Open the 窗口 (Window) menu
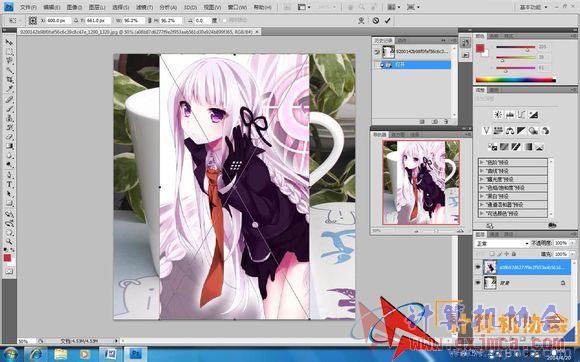The width and height of the screenshot is (580, 362). 237,7
